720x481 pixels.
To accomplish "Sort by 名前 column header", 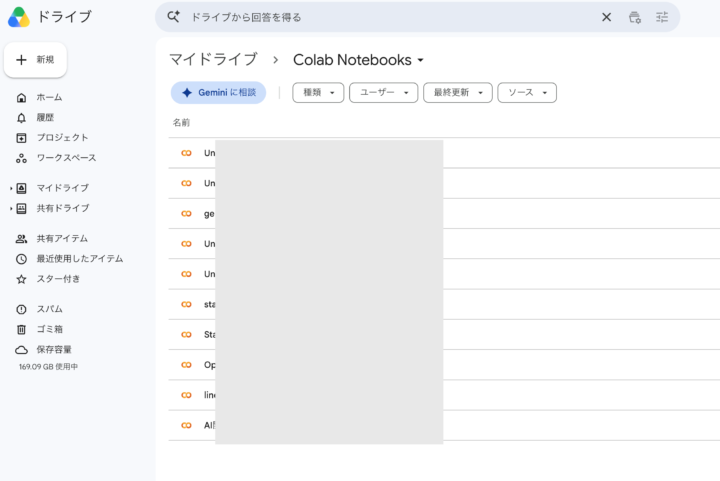I will pyautogui.click(x=181, y=123).
